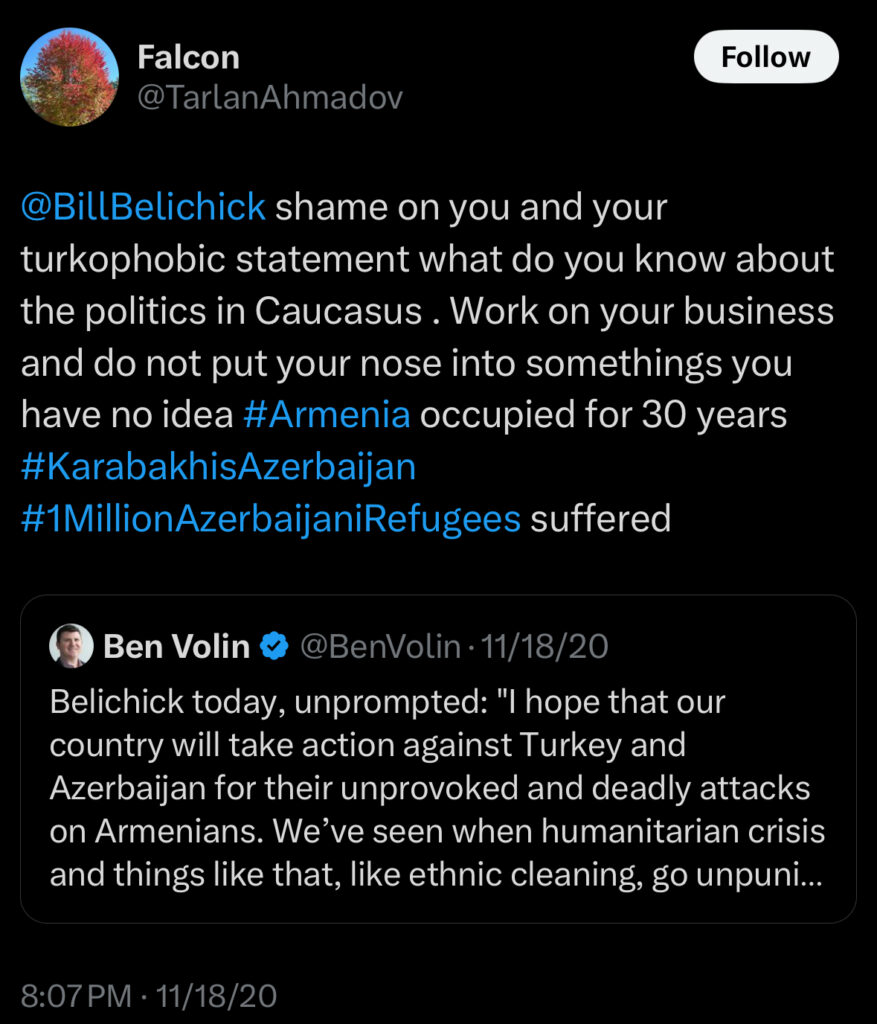Select the #Armenia hashtag
This screenshot has height=1024, width=877.
(326, 415)
